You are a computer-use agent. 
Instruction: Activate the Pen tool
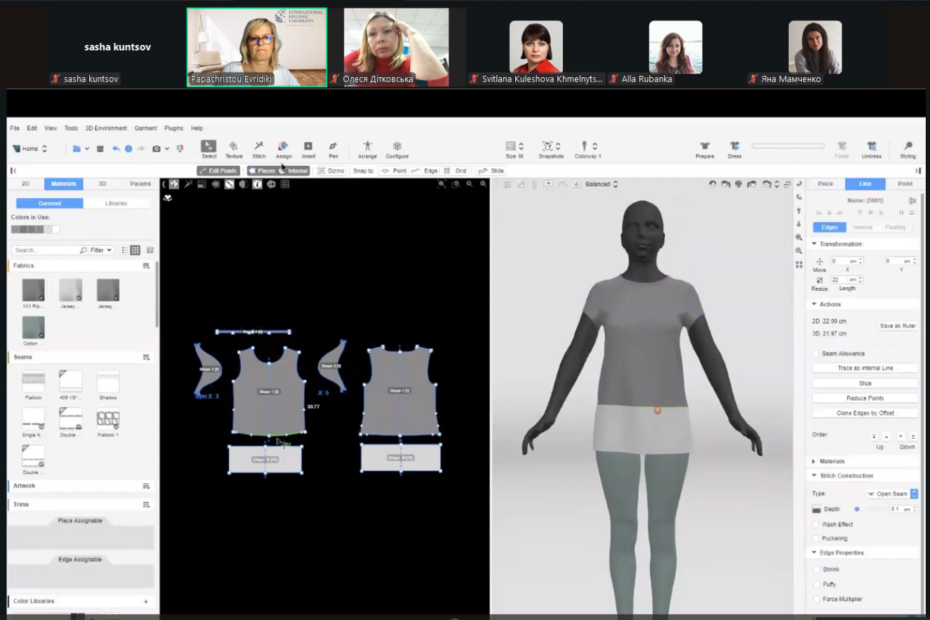tap(332, 148)
